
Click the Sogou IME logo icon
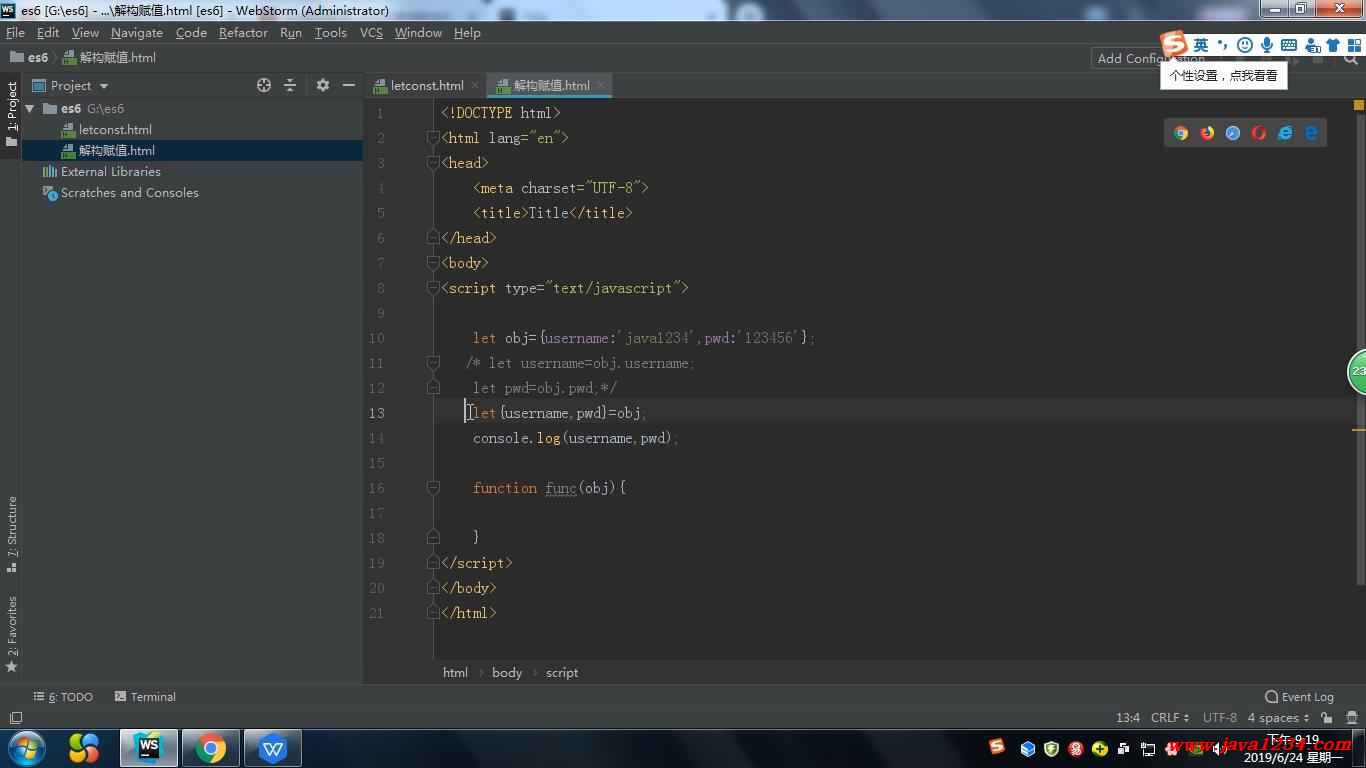(x=1174, y=44)
